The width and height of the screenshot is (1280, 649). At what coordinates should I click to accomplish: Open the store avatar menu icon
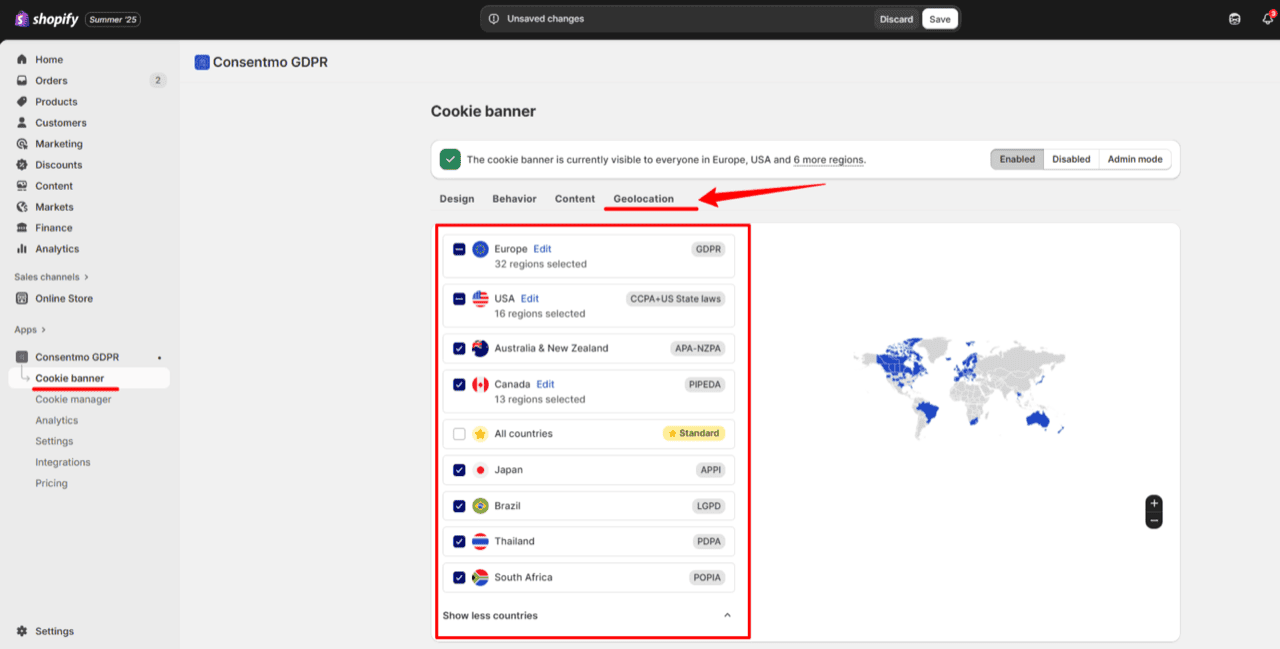pyautogui.click(x=1235, y=19)
